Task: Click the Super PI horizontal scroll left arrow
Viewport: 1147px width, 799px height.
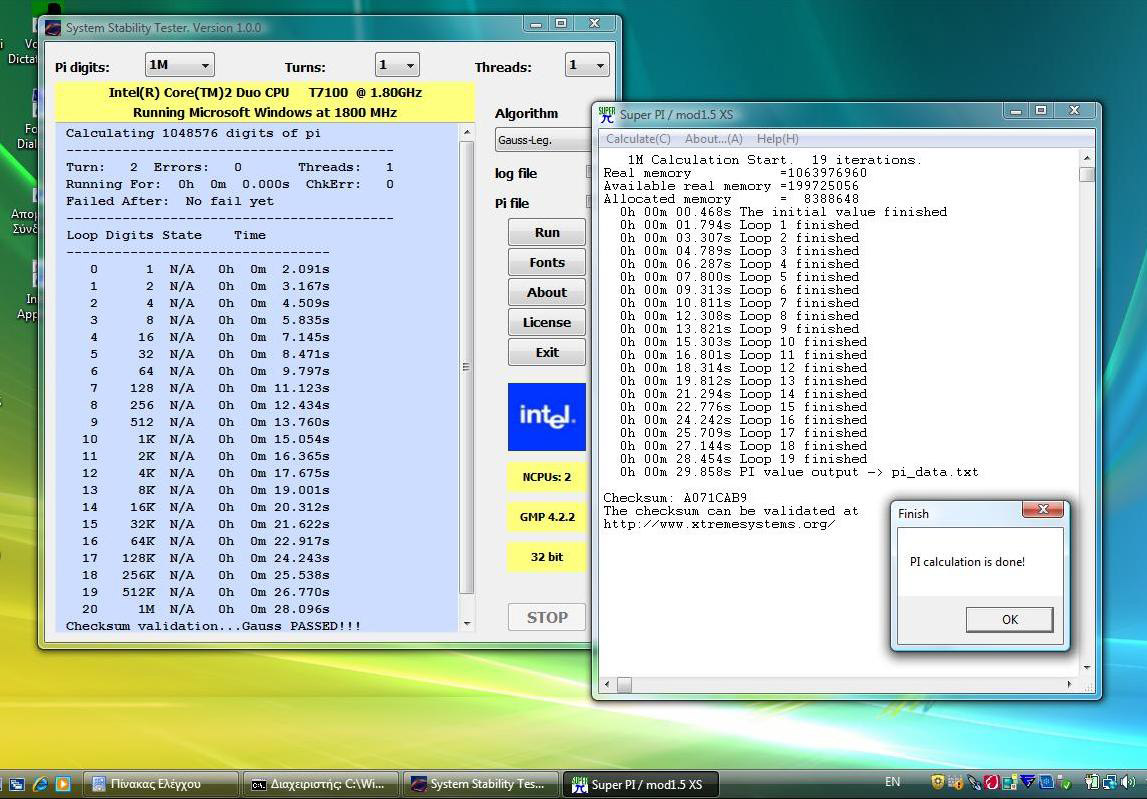Action: point(606,685)
